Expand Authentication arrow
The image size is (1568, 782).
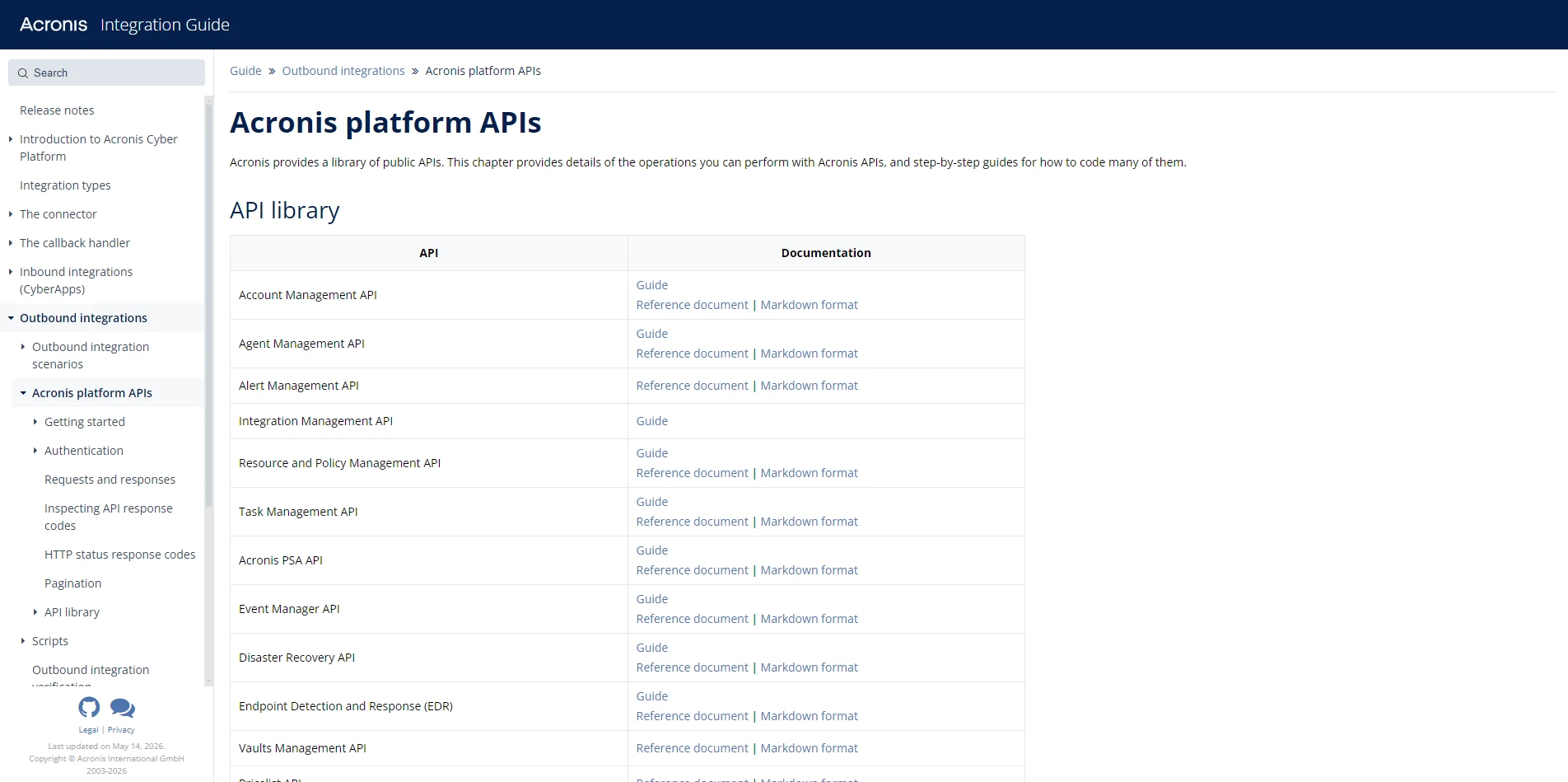point(35,451)
